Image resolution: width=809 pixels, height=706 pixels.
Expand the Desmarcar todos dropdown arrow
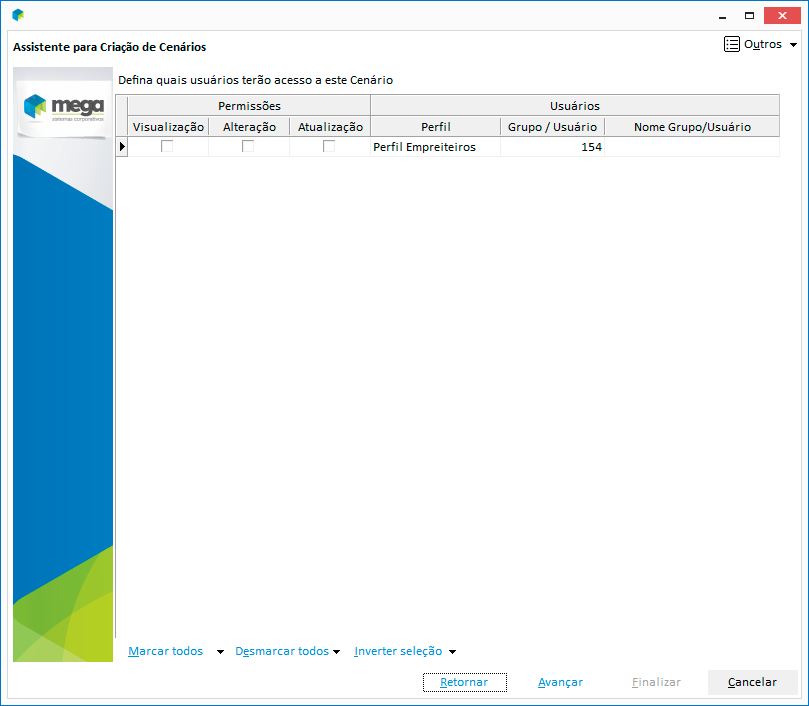pos(336,652)
